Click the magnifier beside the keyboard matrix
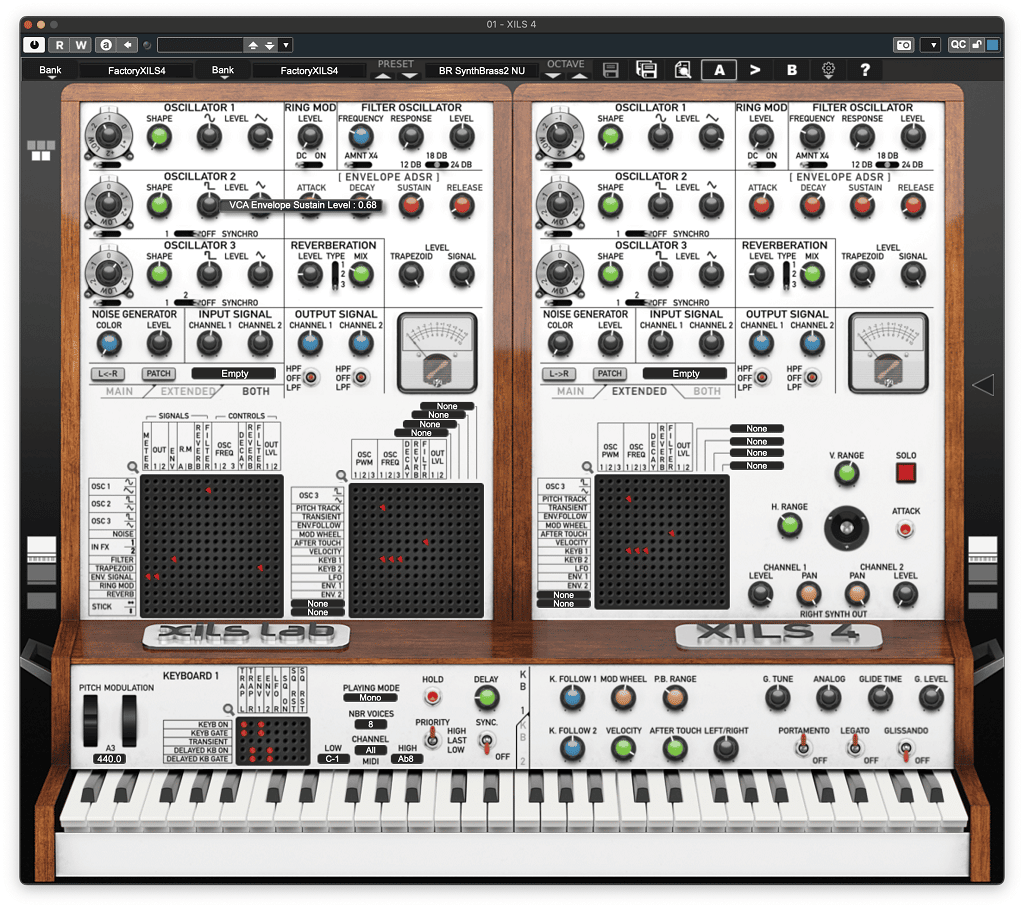Screen dimensions: 1024x908 (229, 709)
